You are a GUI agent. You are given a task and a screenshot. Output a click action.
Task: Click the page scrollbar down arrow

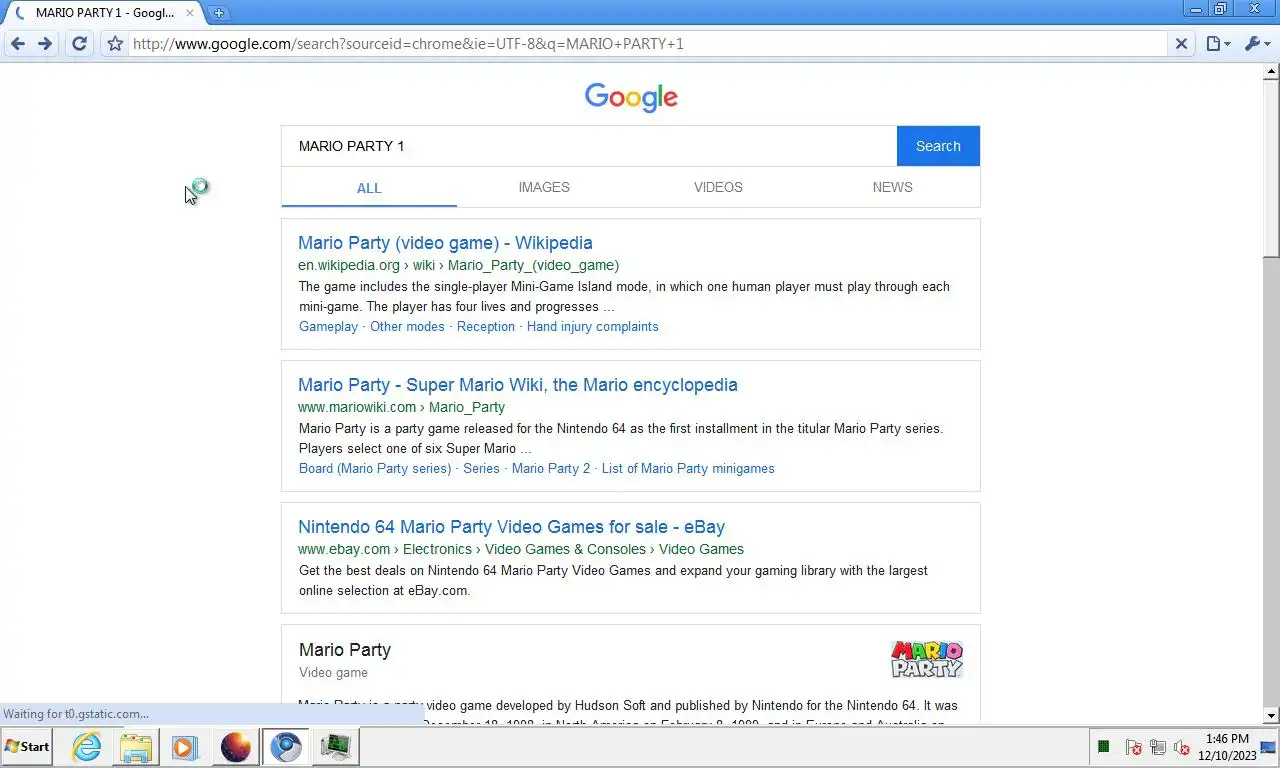click(1272, 716)
